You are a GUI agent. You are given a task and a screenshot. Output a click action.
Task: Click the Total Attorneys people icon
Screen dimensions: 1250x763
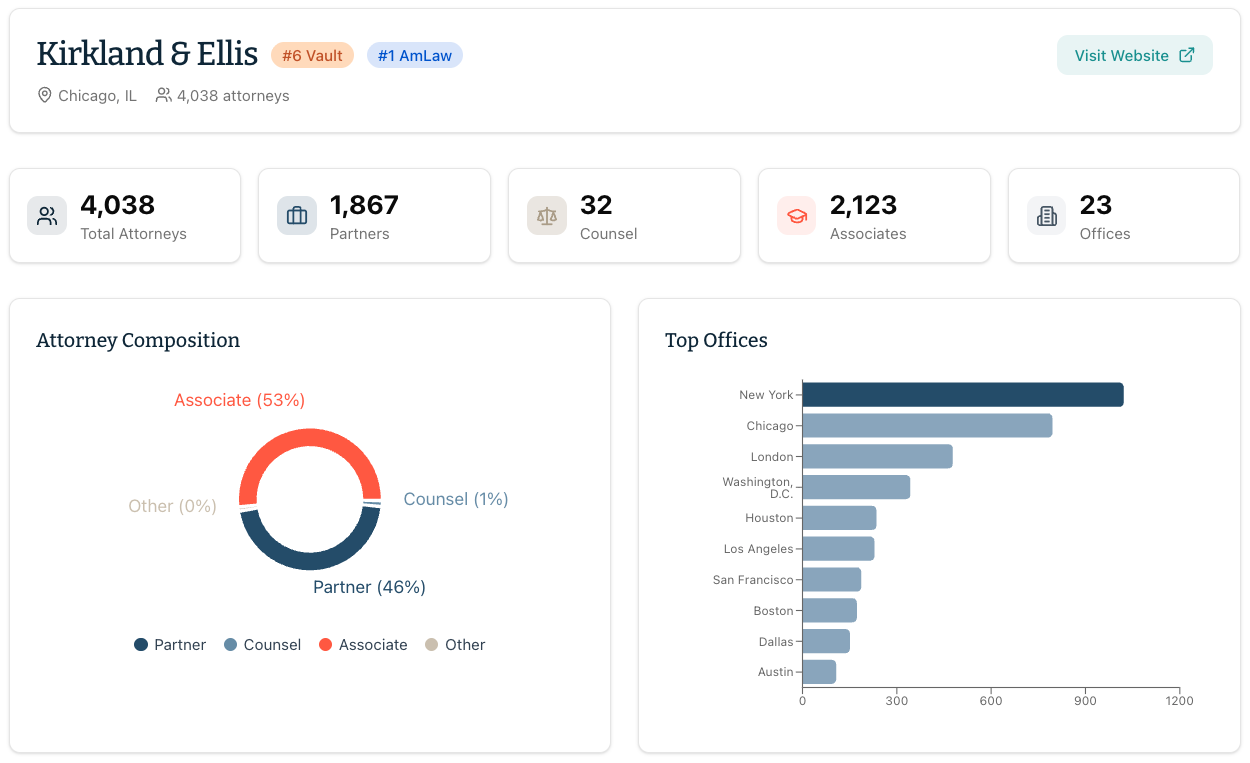(47, 216)
